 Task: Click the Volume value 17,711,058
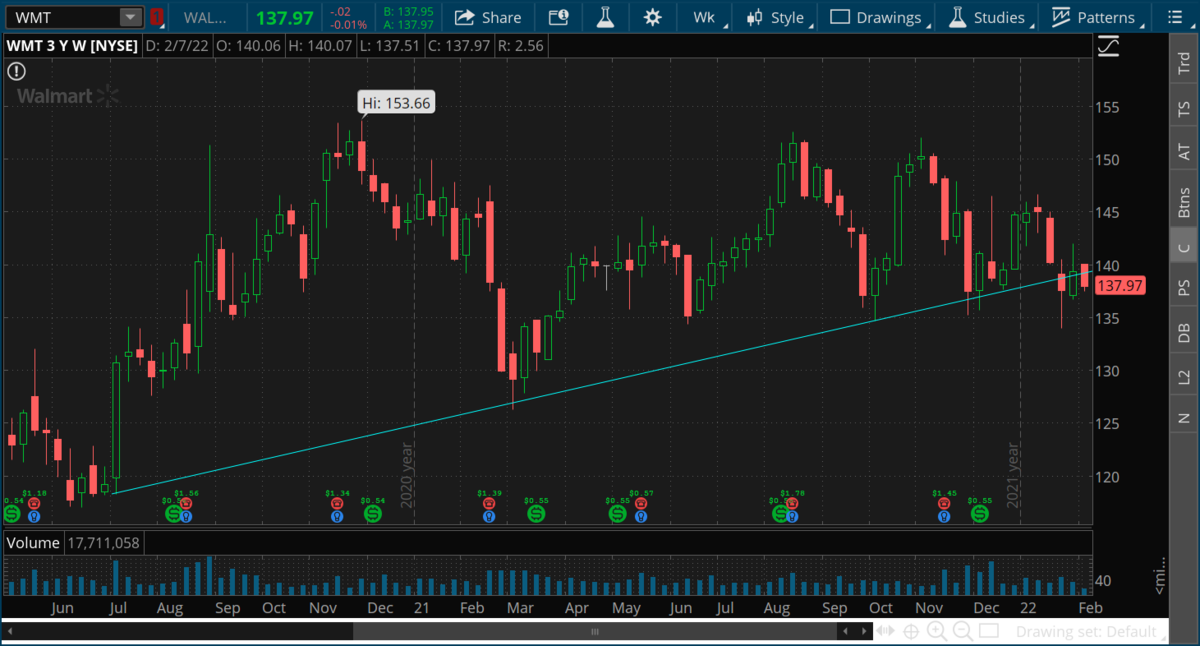[x=104, y=542]
